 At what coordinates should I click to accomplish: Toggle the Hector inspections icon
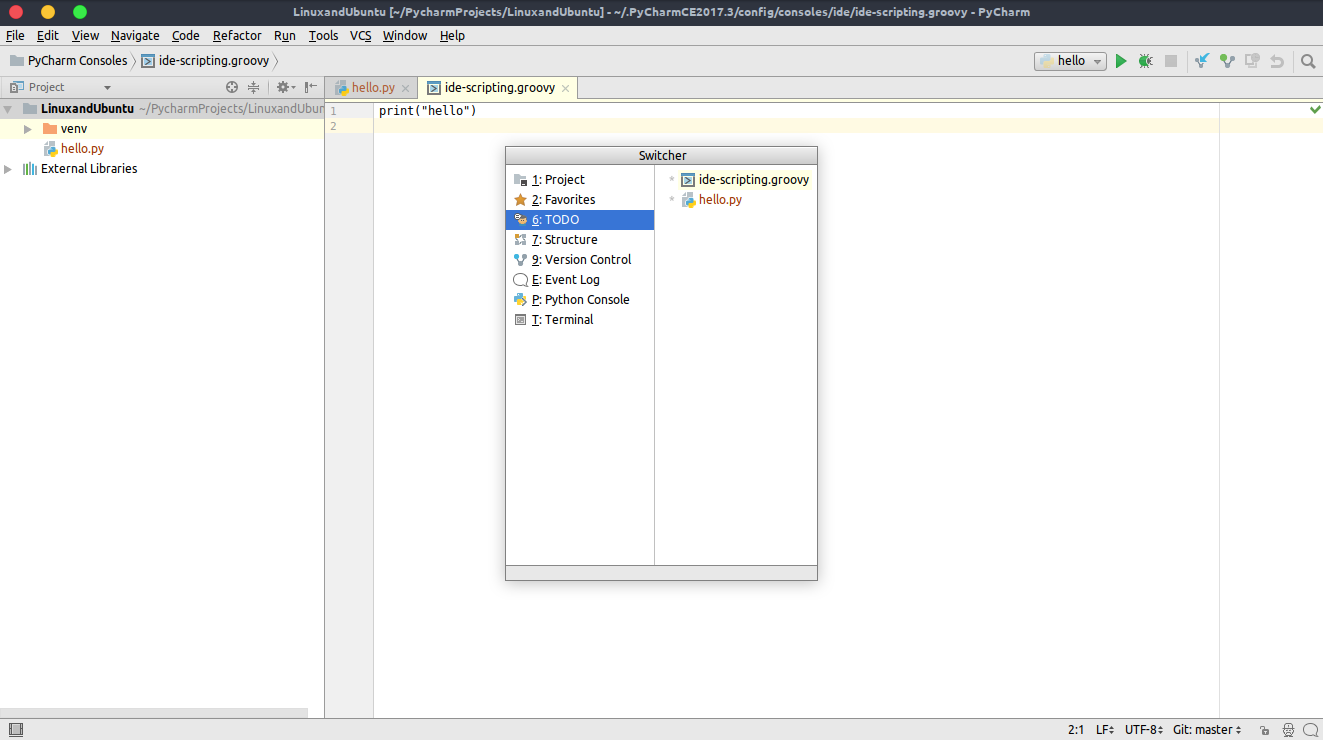click(x=1288, y=730)
